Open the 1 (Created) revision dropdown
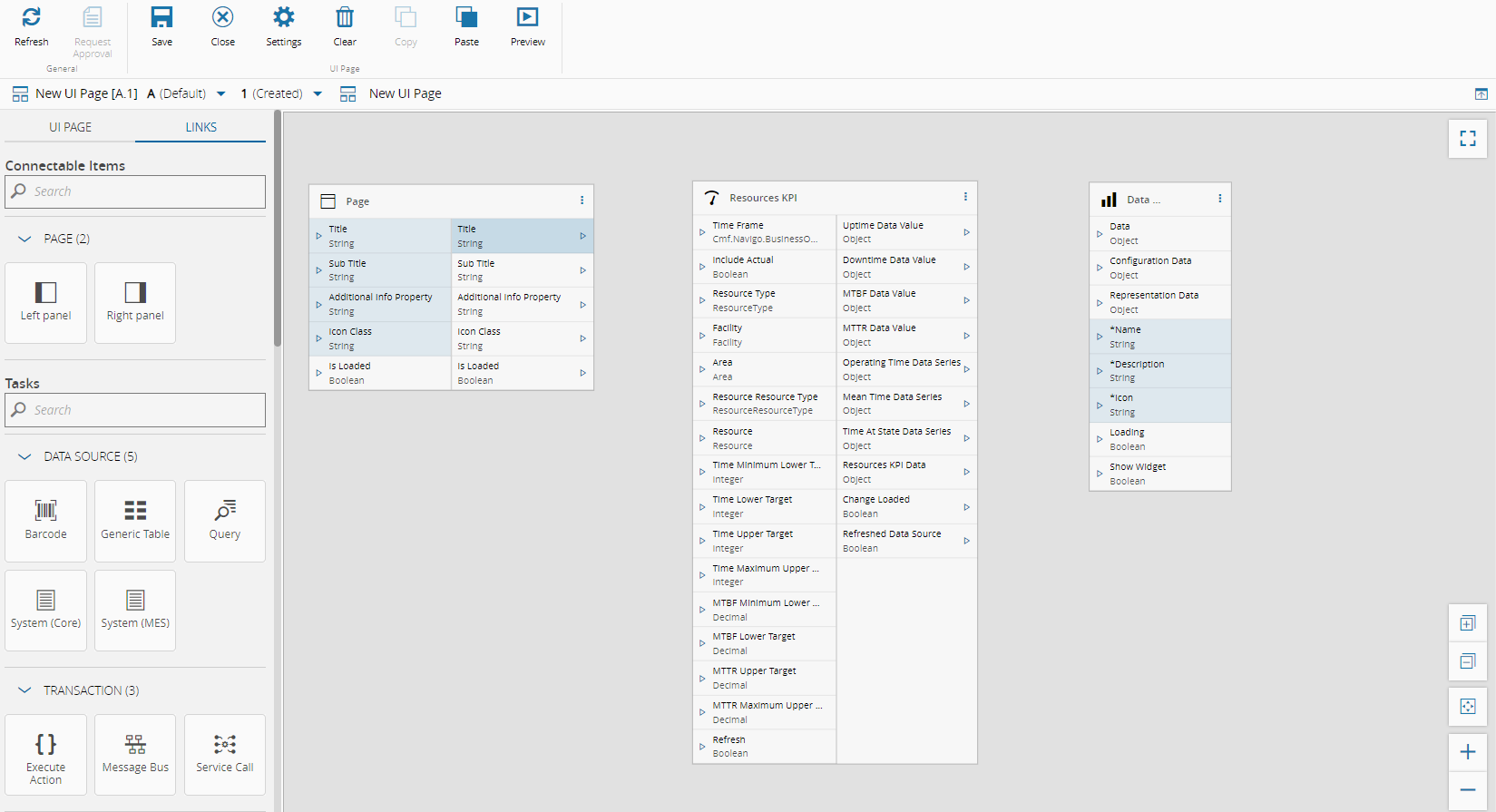Screen dimensions: 1496x812 pyautogui.click(x=318, y=93)
